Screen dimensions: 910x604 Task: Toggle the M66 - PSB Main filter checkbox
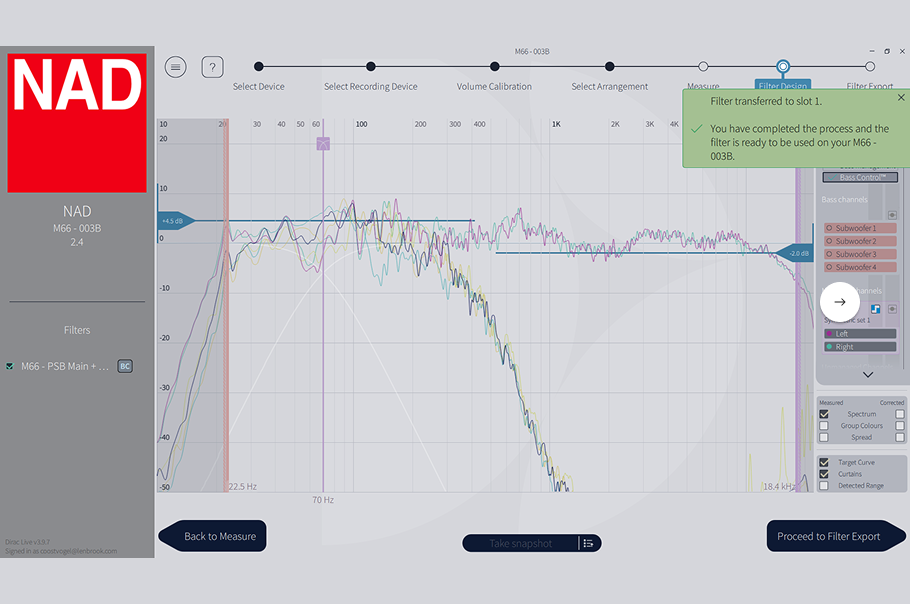(10, 367)
